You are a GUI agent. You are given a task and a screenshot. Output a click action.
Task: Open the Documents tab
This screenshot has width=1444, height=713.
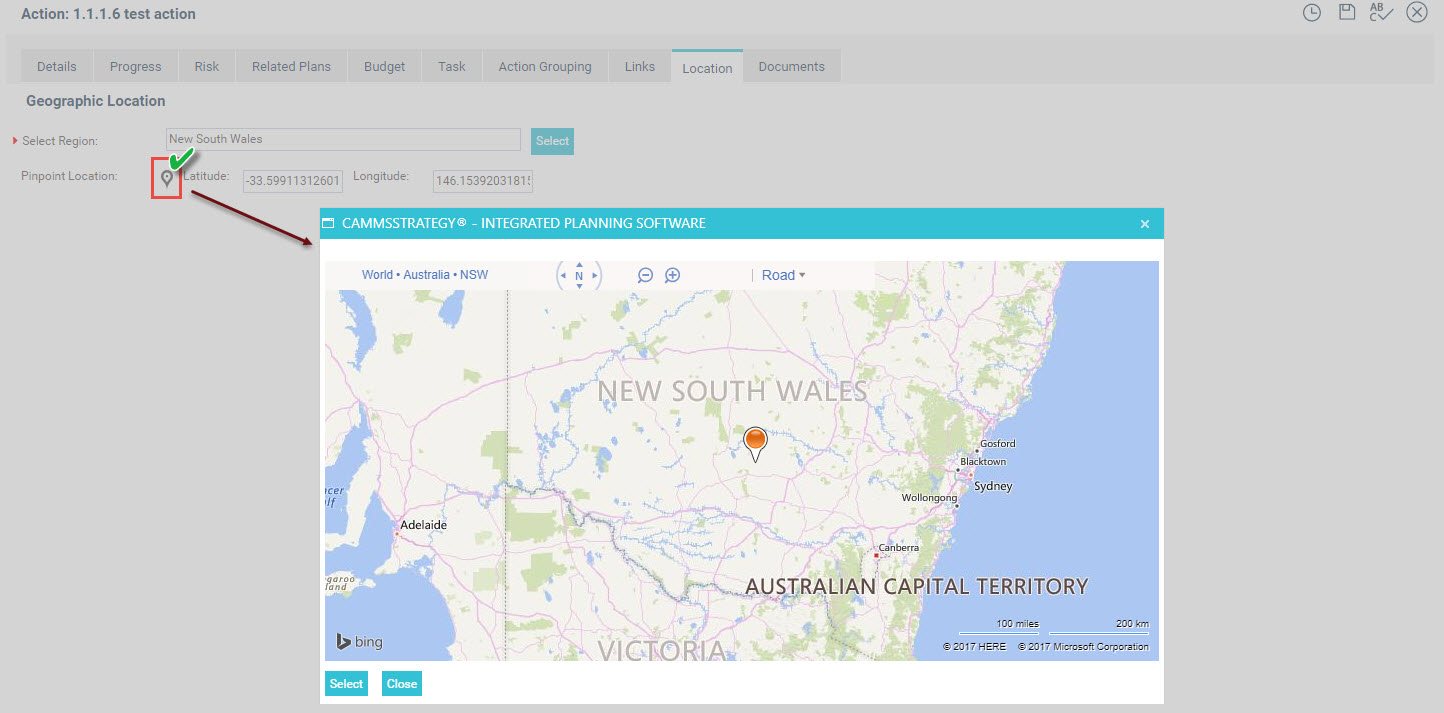[792, 66]
